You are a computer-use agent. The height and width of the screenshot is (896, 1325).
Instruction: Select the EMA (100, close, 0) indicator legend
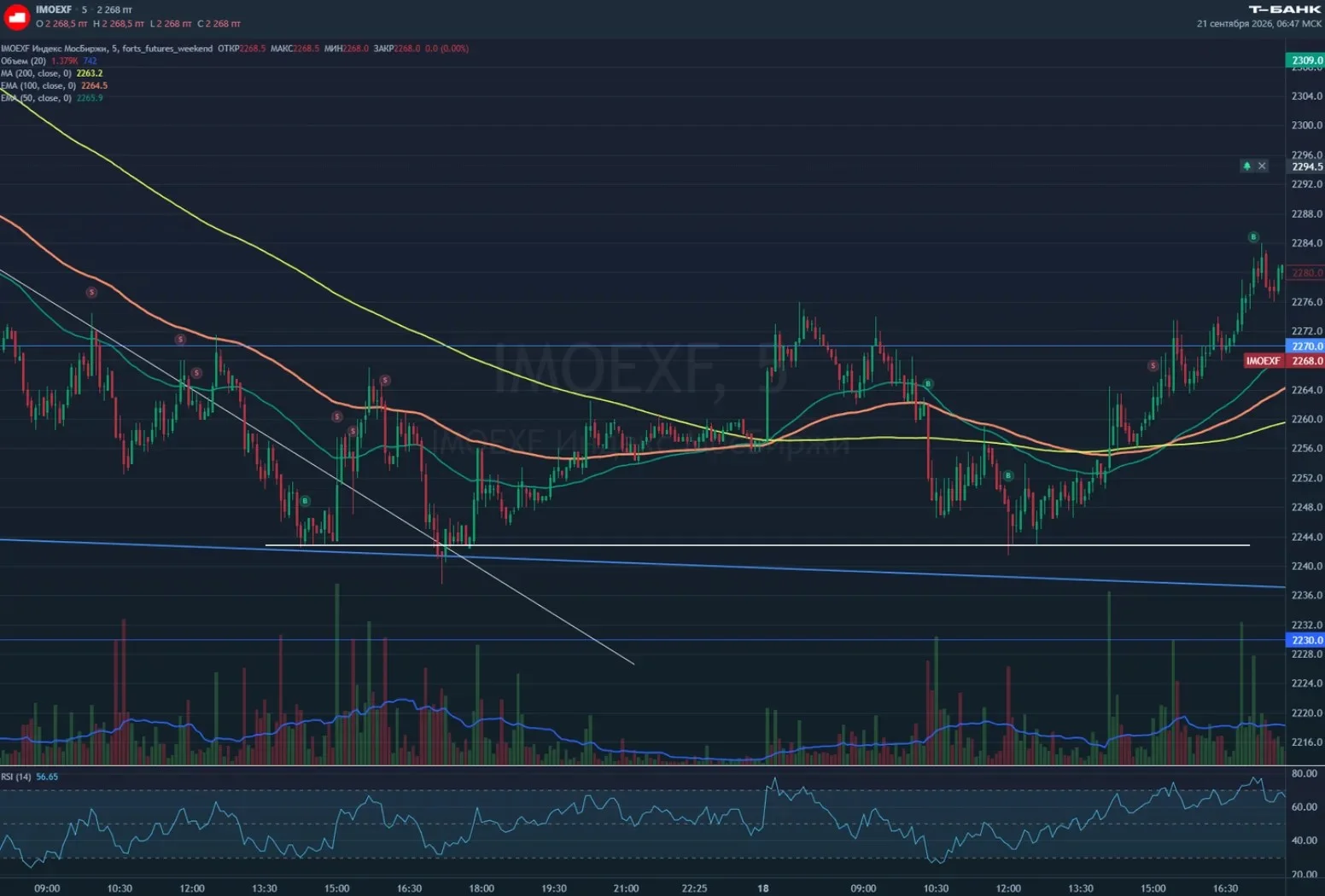click(54, 85)
